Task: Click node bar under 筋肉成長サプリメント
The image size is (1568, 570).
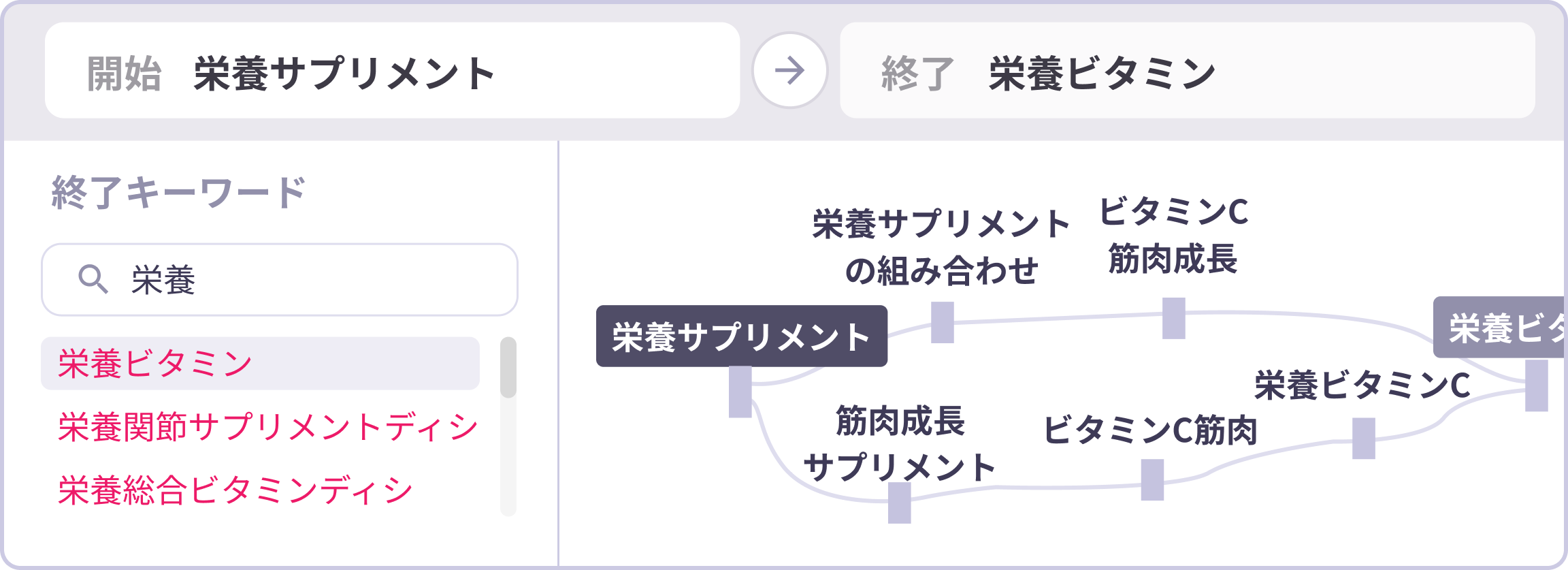Action: pyautogui.click(x=900, y=503)
